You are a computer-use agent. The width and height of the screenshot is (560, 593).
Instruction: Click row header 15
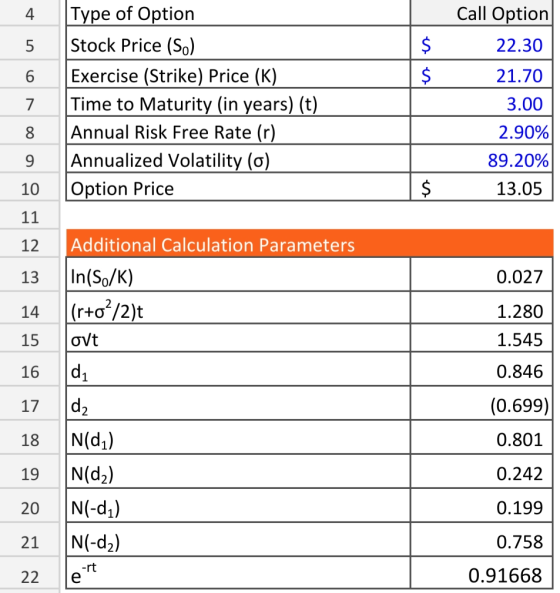[29, 339]
